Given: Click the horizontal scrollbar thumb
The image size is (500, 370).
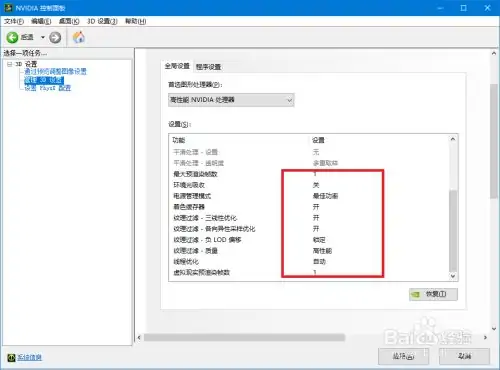Looking at the screenshot, I should click(244, 338).
